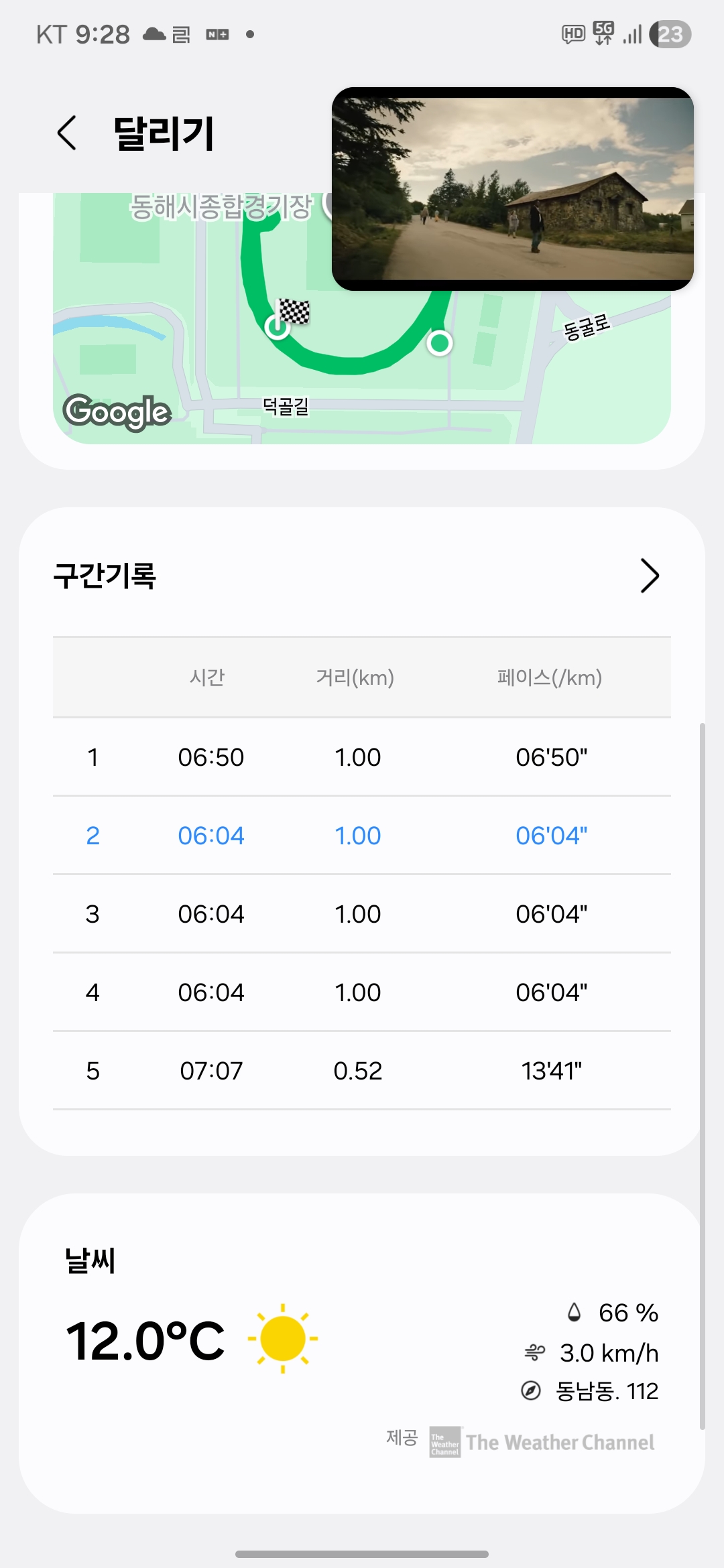Tap the checkered finish flag on map
The height and width of the screenshot is (1568, 724).
point(294,312)
